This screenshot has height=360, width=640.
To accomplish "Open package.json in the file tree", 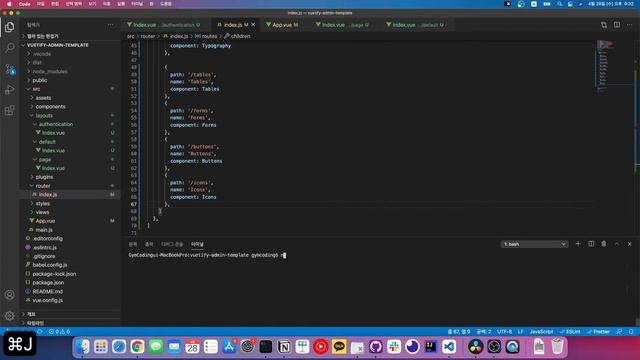I will point(48,282).
